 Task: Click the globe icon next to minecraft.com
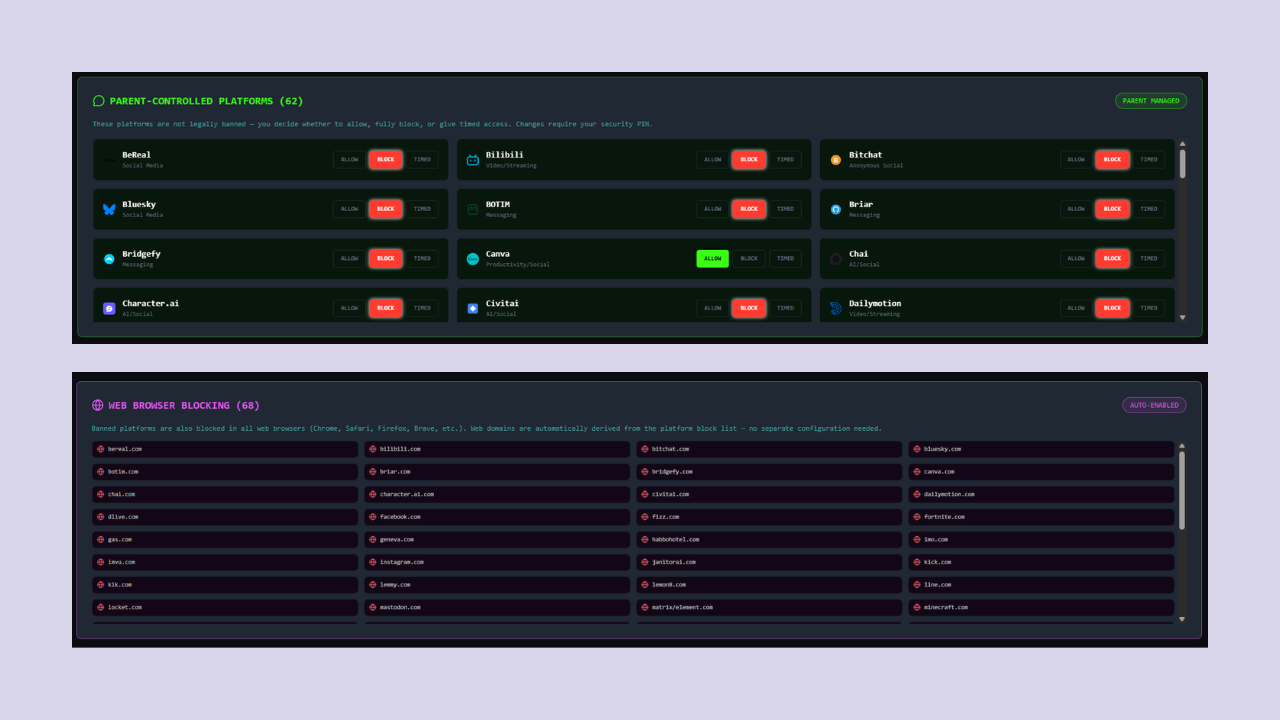point(917,607)
